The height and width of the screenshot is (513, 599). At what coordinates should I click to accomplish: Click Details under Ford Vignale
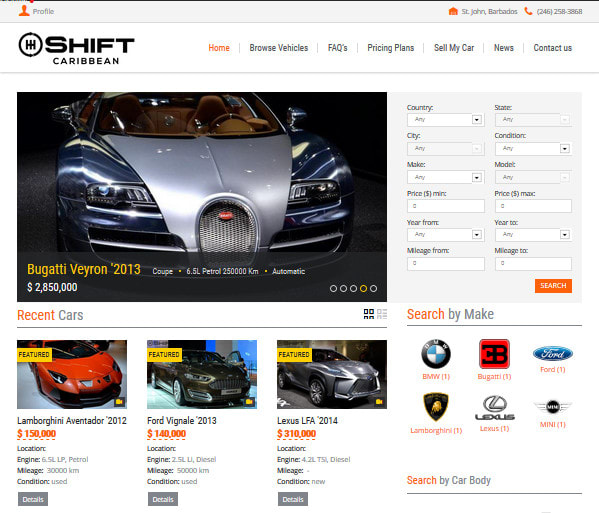point(163,499)
